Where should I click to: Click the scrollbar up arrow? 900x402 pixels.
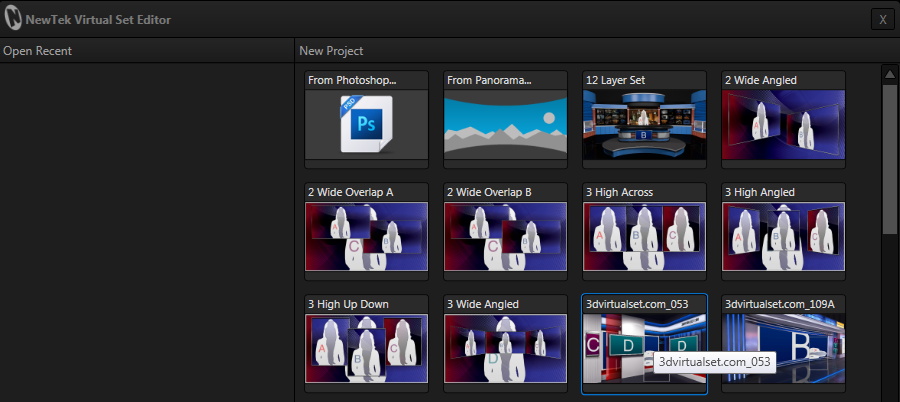click(889, 73)
